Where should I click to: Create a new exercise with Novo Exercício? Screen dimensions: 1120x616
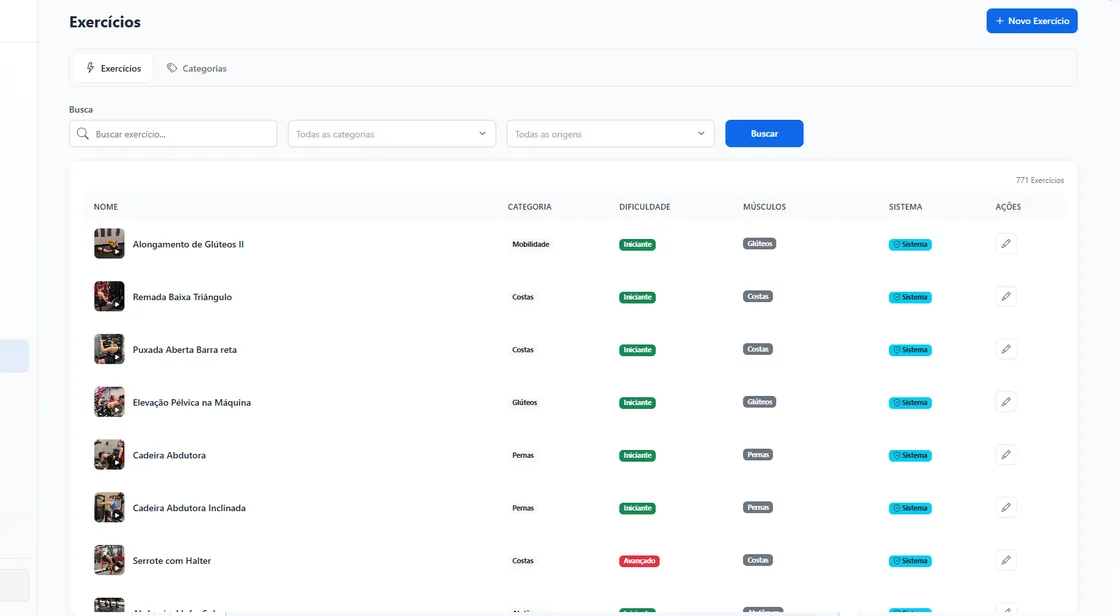[1032, 21]
